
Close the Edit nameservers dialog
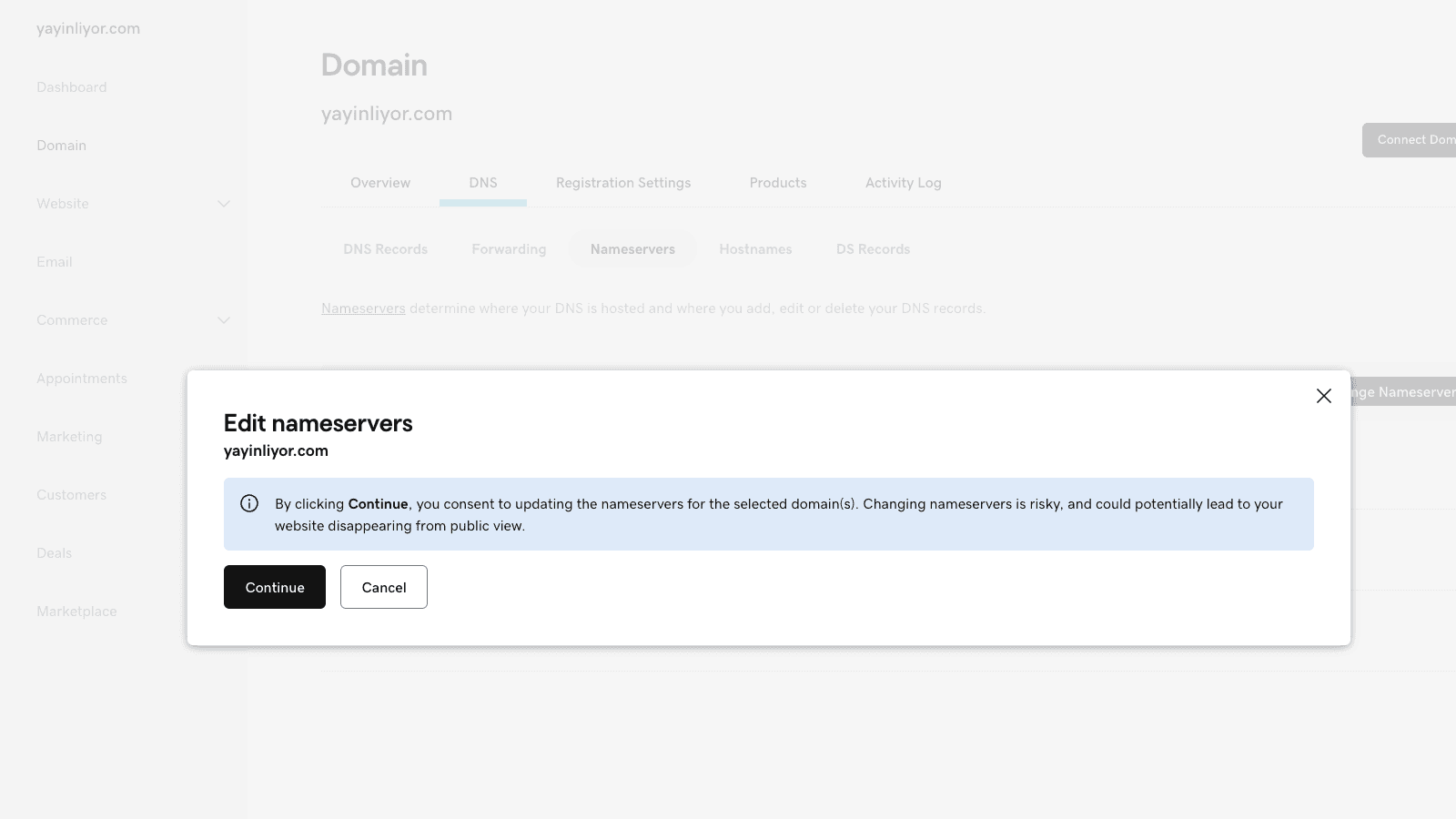(1323, 396)
